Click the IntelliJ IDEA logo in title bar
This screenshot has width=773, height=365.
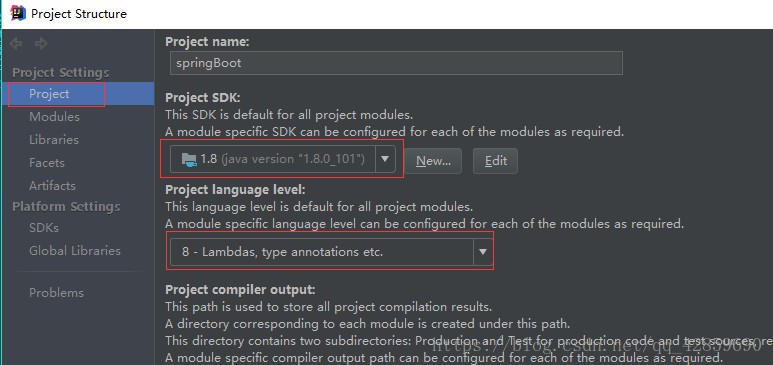point(18,13)
